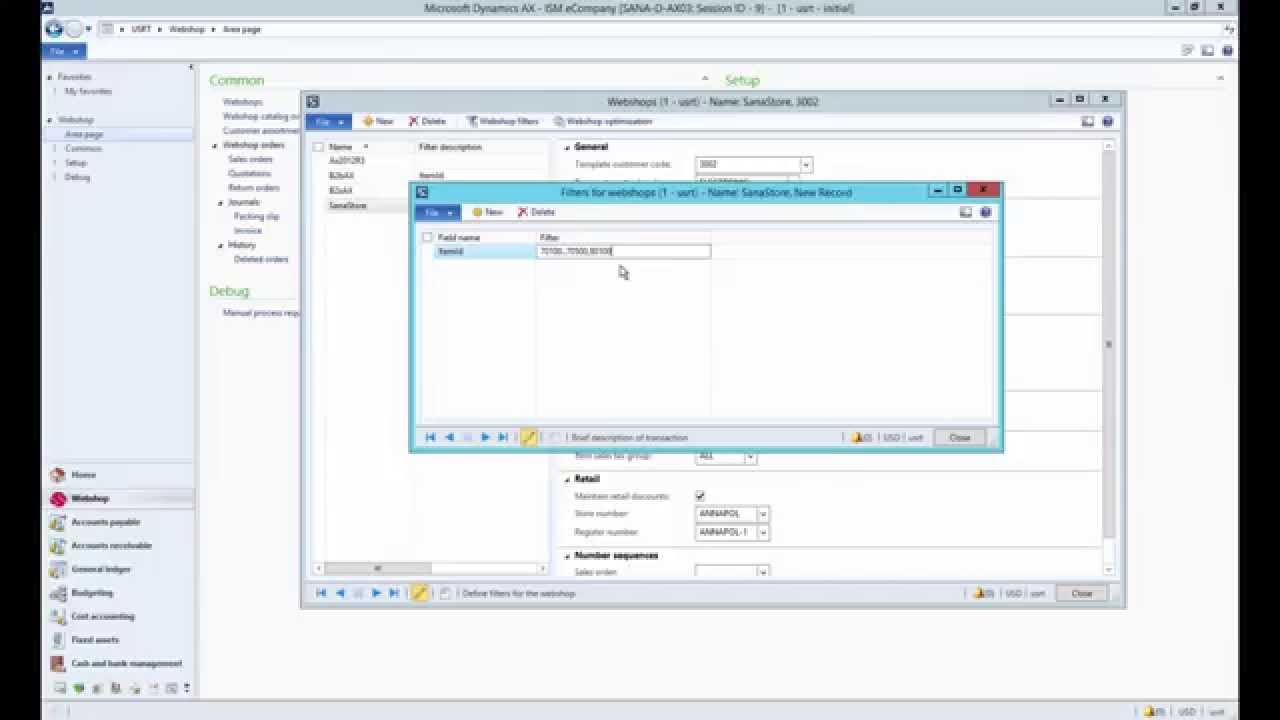The height and width of the screenshot is (720, 1280).
Task: Go to next record in Webshops window
Action: pyautogui.click(x=376, y=593)
